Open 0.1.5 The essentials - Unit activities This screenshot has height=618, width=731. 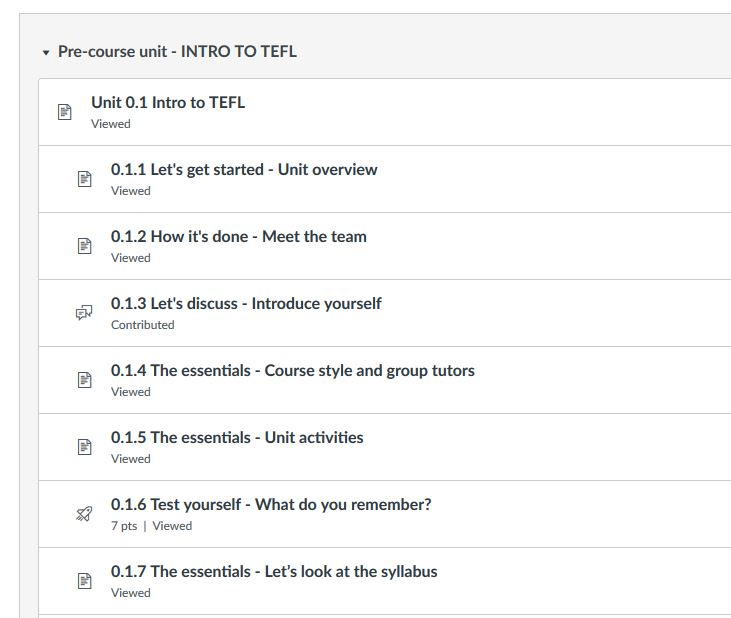[x=237, y=438]
